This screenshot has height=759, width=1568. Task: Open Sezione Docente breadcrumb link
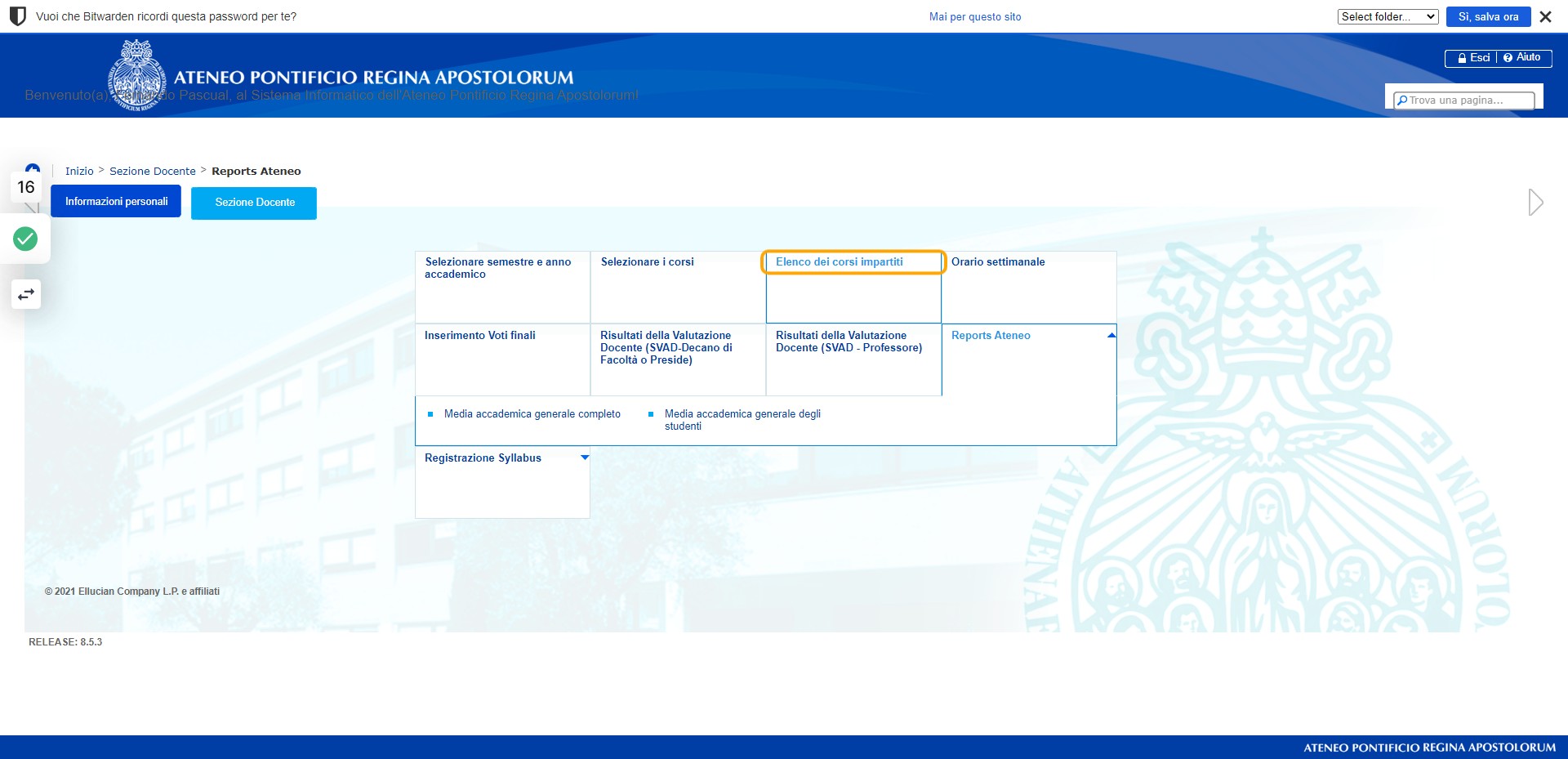click(x=153, y=171)
